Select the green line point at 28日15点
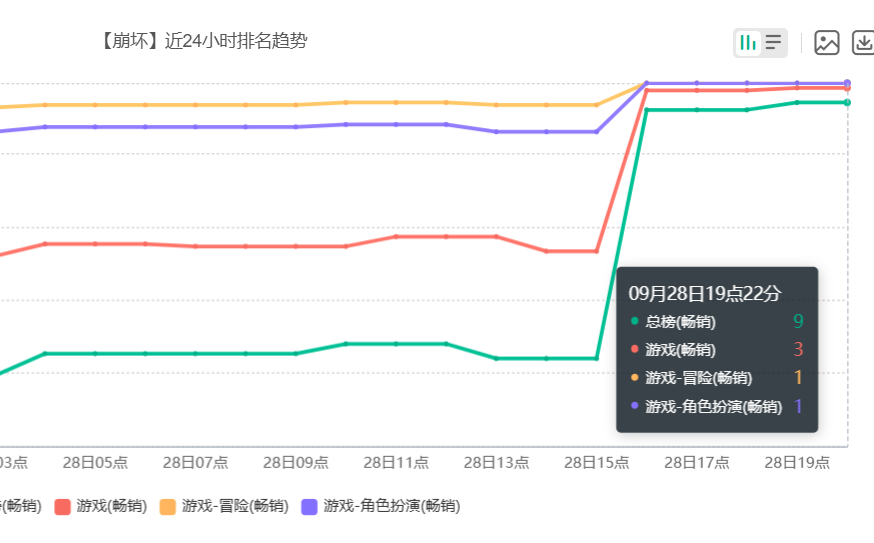This screenshot has height=543, width=874. coord(596,358)
